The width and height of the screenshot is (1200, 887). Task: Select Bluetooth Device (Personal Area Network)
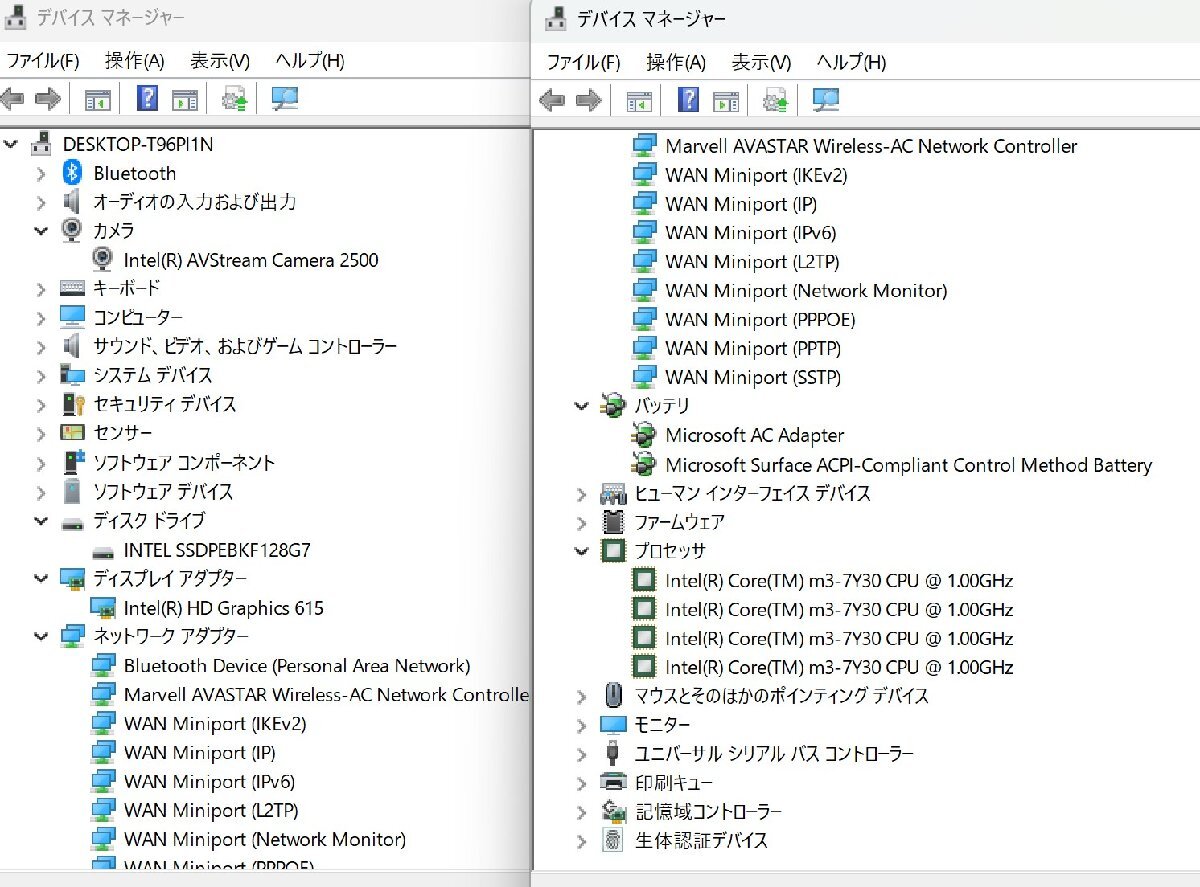[297, 666]
